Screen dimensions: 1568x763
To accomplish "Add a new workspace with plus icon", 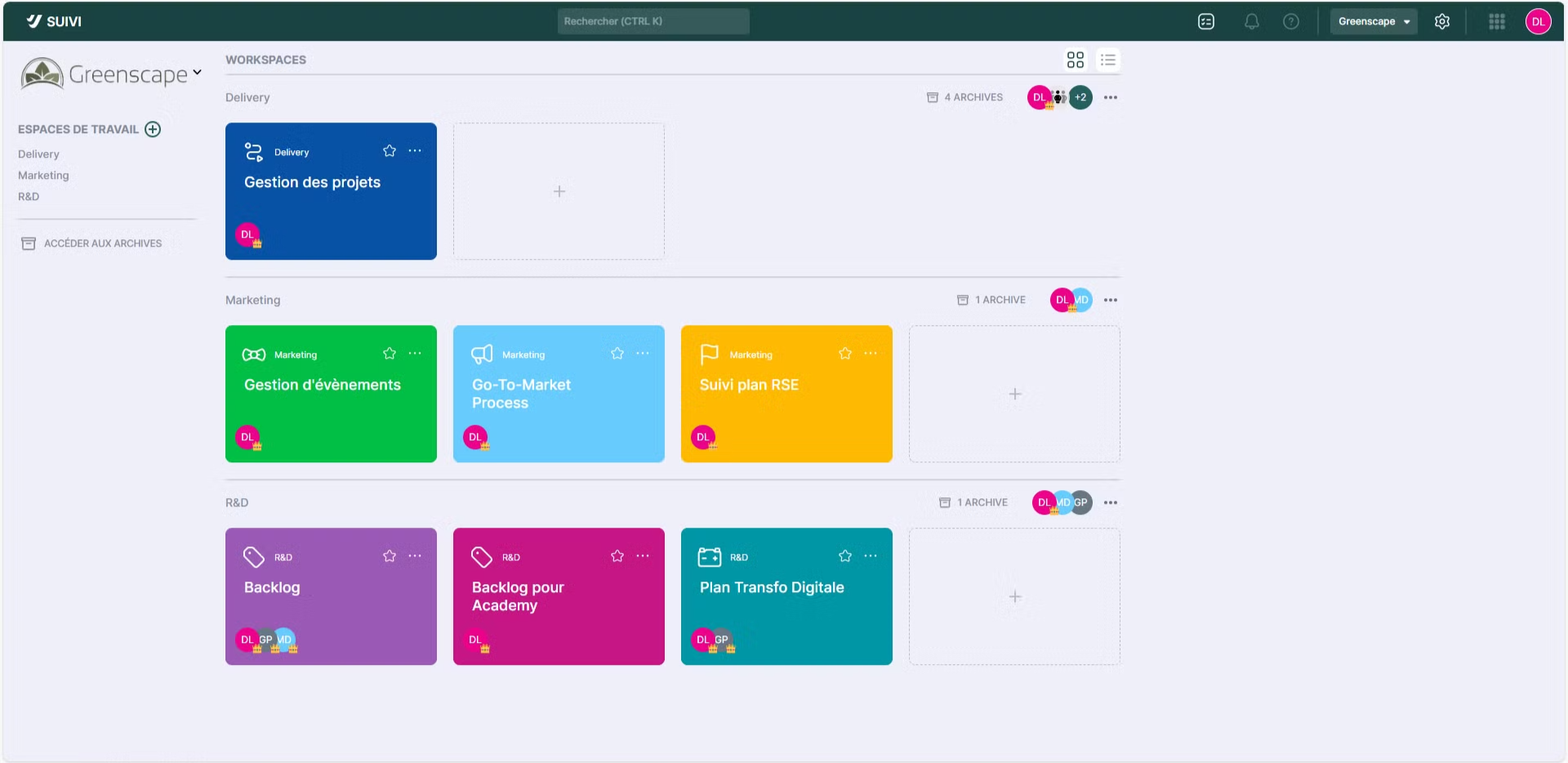I will click(x=153, y=129).
